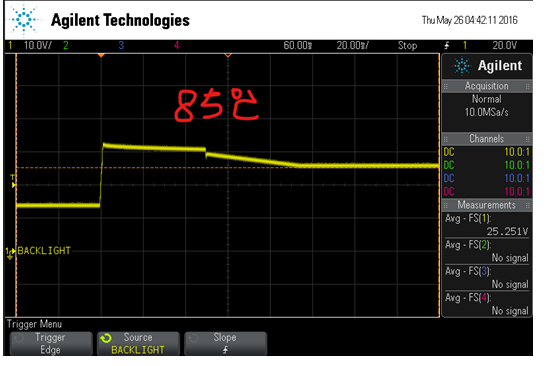Viewport: 547px width, 366px height.
Task: Click the timestamp Thu May 26 04:42:11 2016
Action: [470, 20]
